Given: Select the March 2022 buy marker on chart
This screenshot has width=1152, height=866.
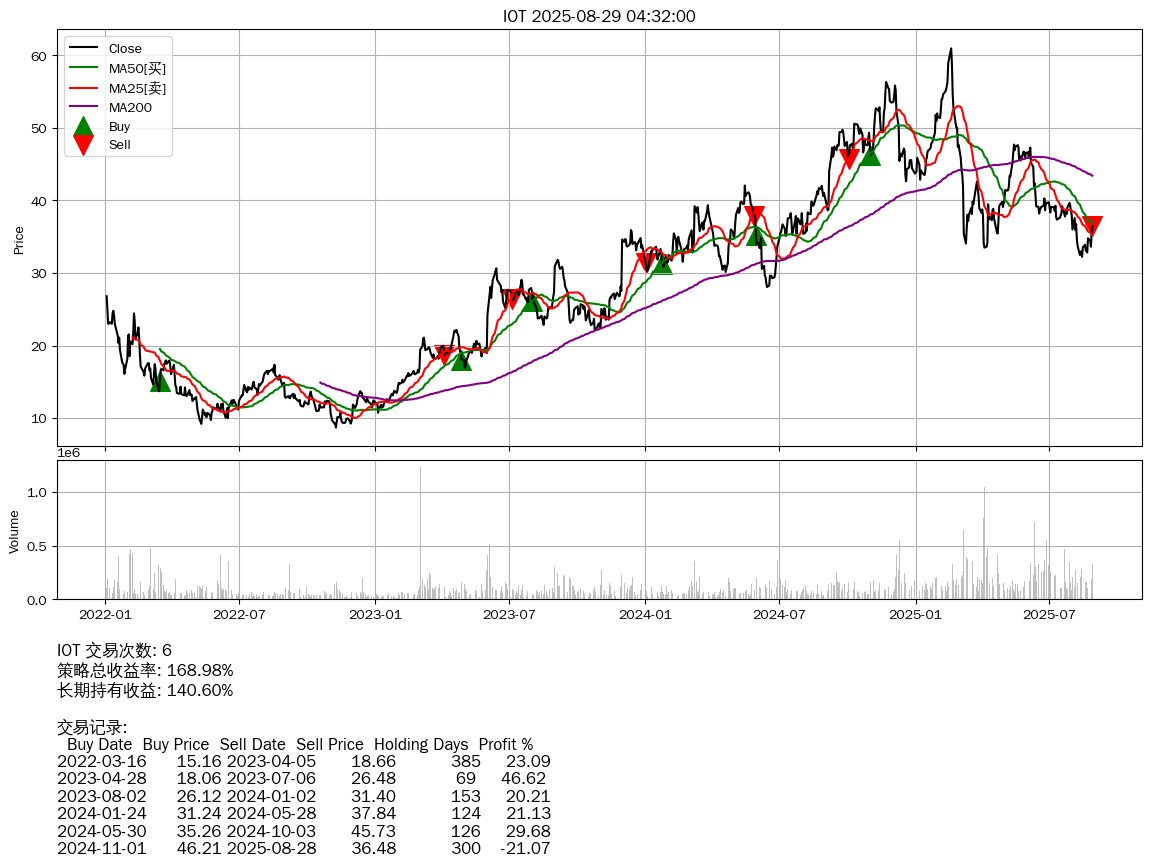Looking at the screenshot, I should pyautogui.click(x=160, y=381).
